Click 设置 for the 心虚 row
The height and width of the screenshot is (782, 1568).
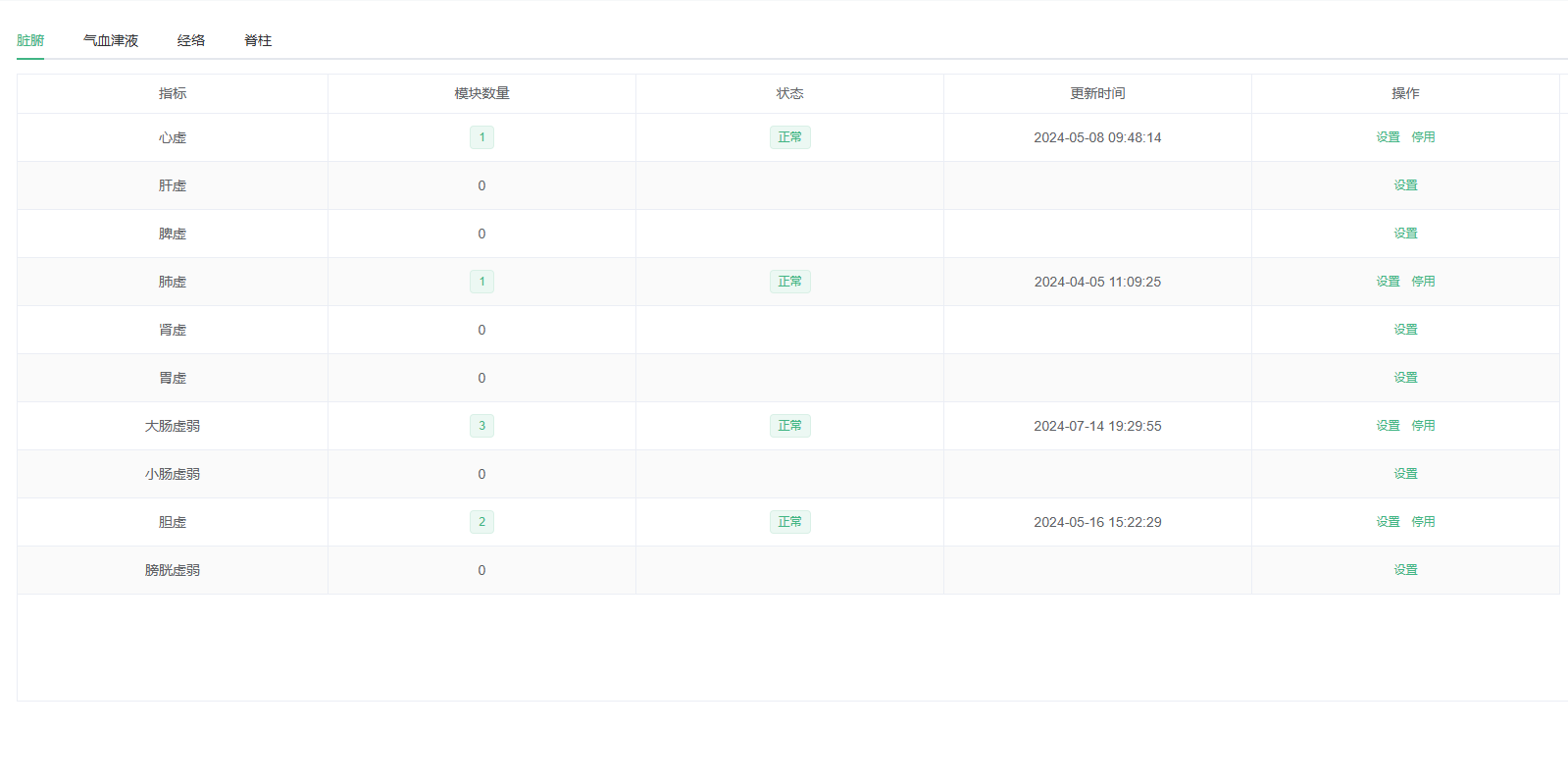(1388, 137)
